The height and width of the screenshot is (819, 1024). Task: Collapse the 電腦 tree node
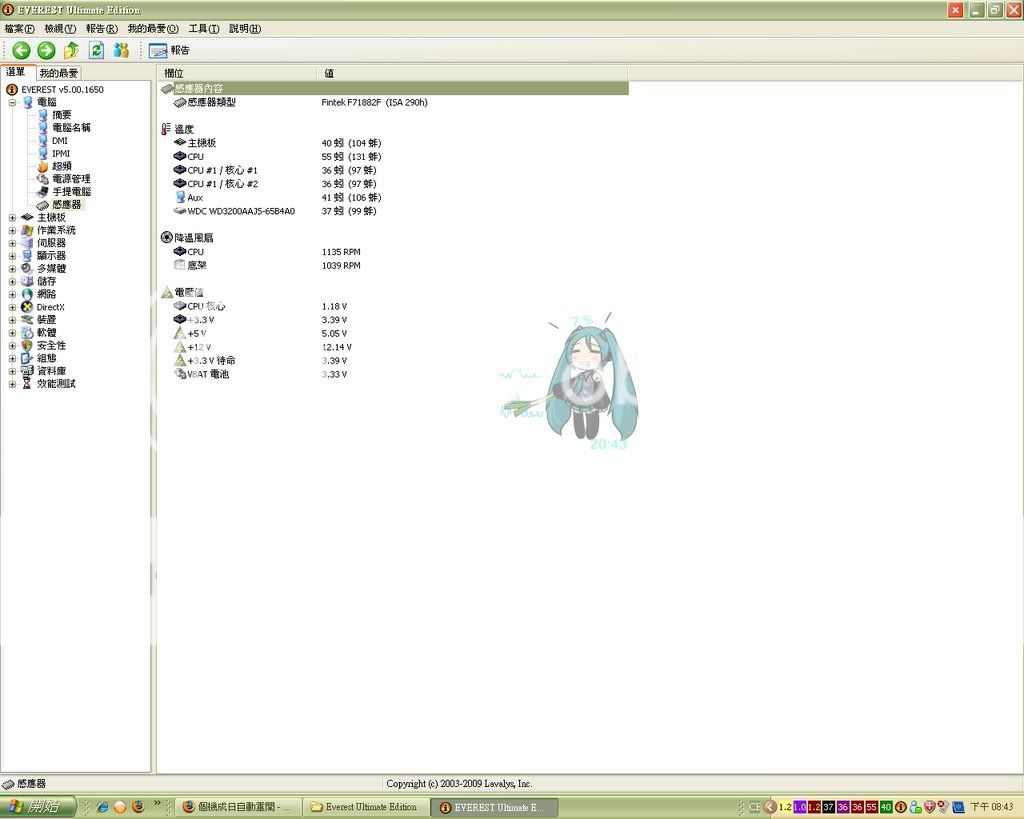[x=13, y=102]
